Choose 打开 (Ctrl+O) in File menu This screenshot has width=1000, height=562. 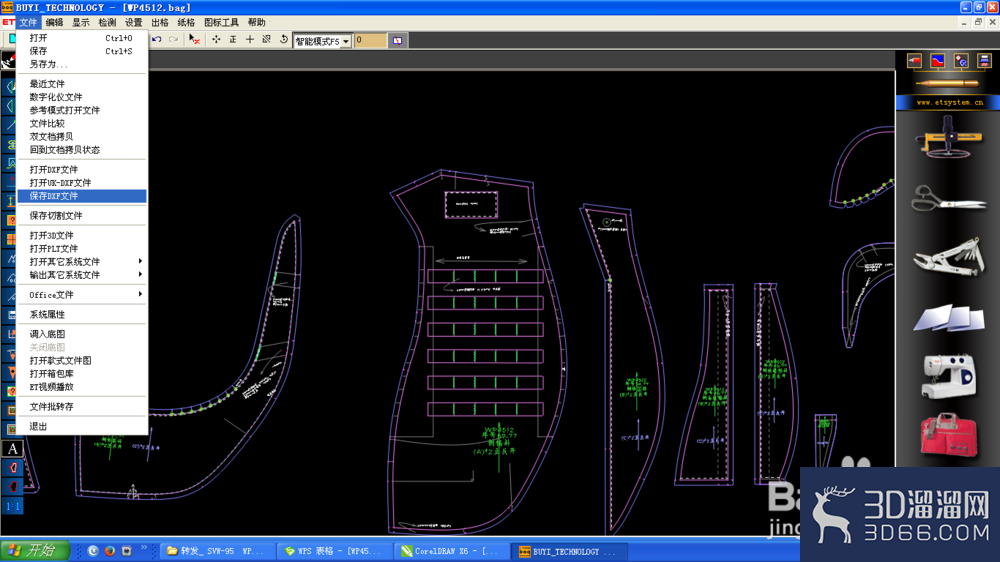click(x=82, y=38)
